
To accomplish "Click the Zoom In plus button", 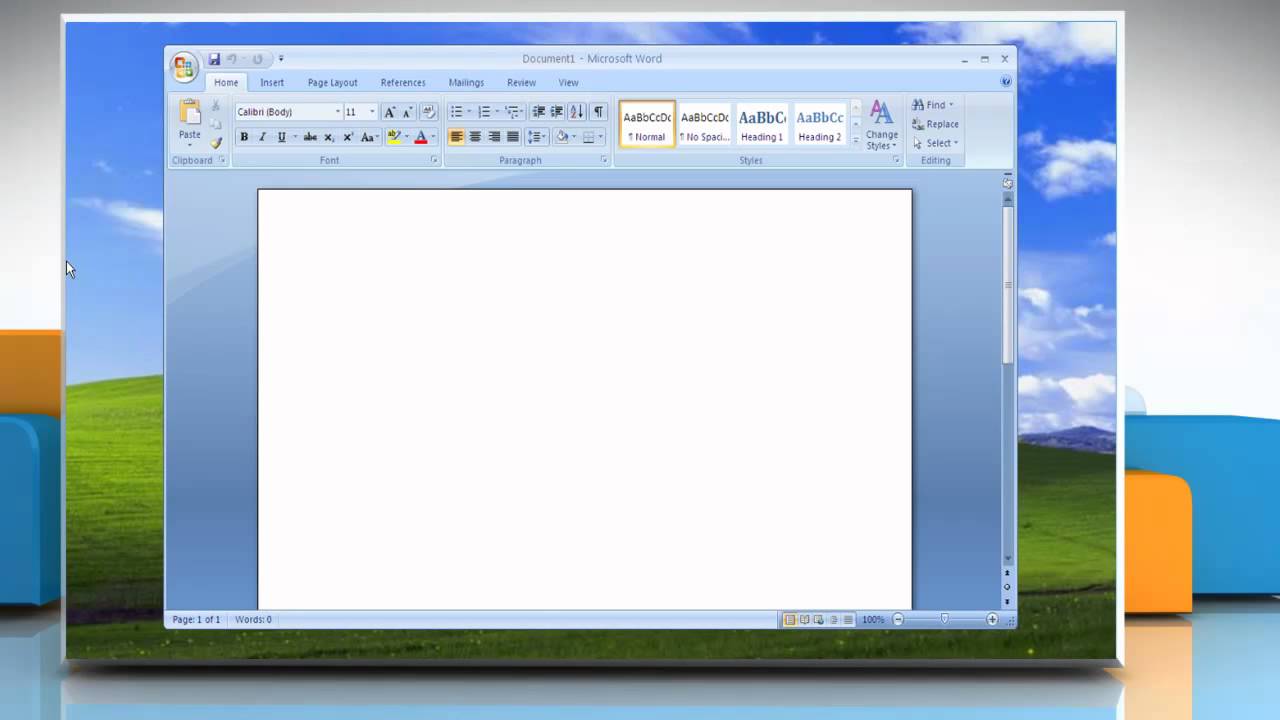I will pos(992,620).
